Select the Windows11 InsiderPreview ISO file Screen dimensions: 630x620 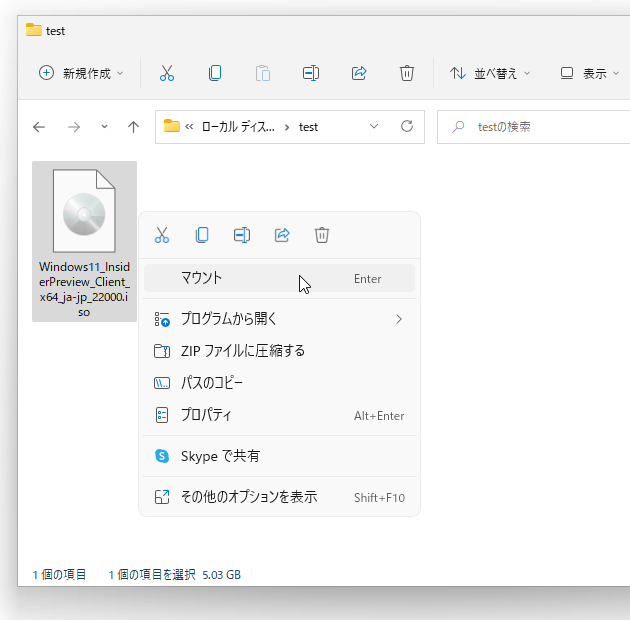[x=84, y=241]
